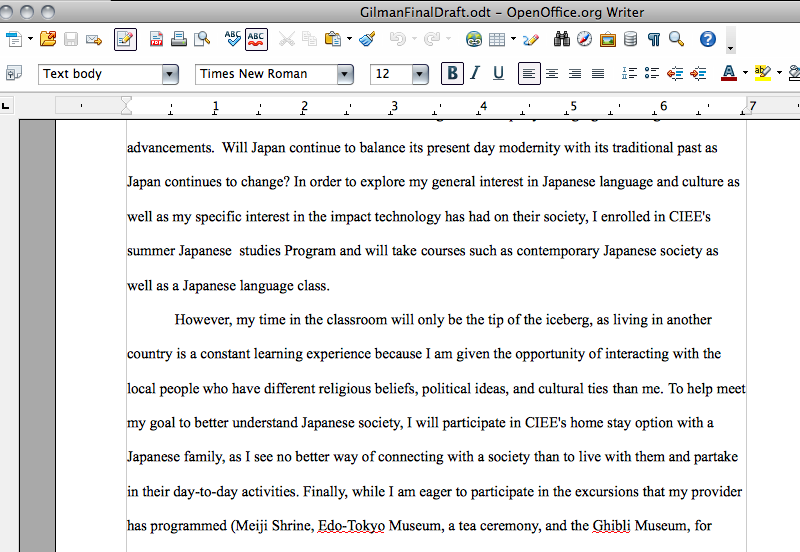
Task: Open the Redo history dropdown arrow
Action: (x=448, y=39)
